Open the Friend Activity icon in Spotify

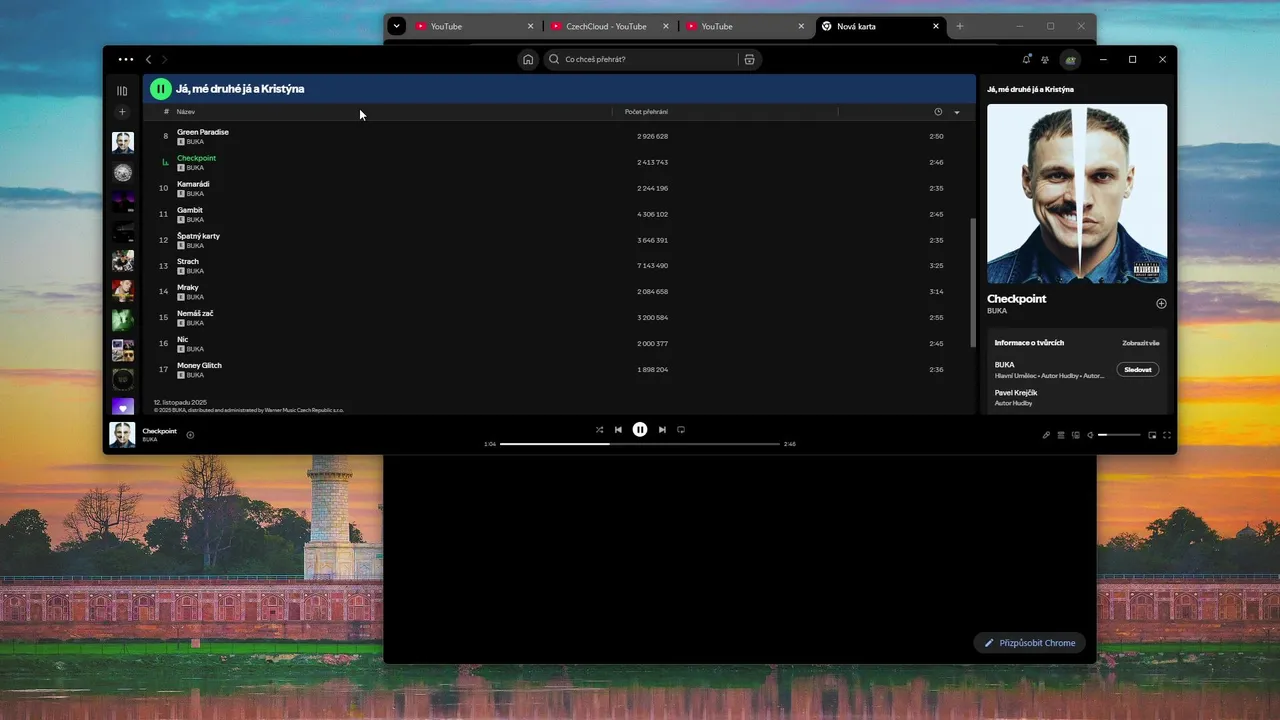point(1045,60)
